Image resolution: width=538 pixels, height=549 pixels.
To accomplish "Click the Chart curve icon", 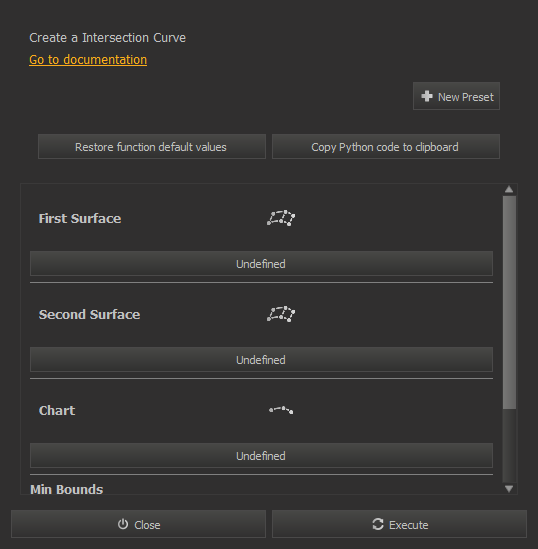I will (x=281, y=410).
